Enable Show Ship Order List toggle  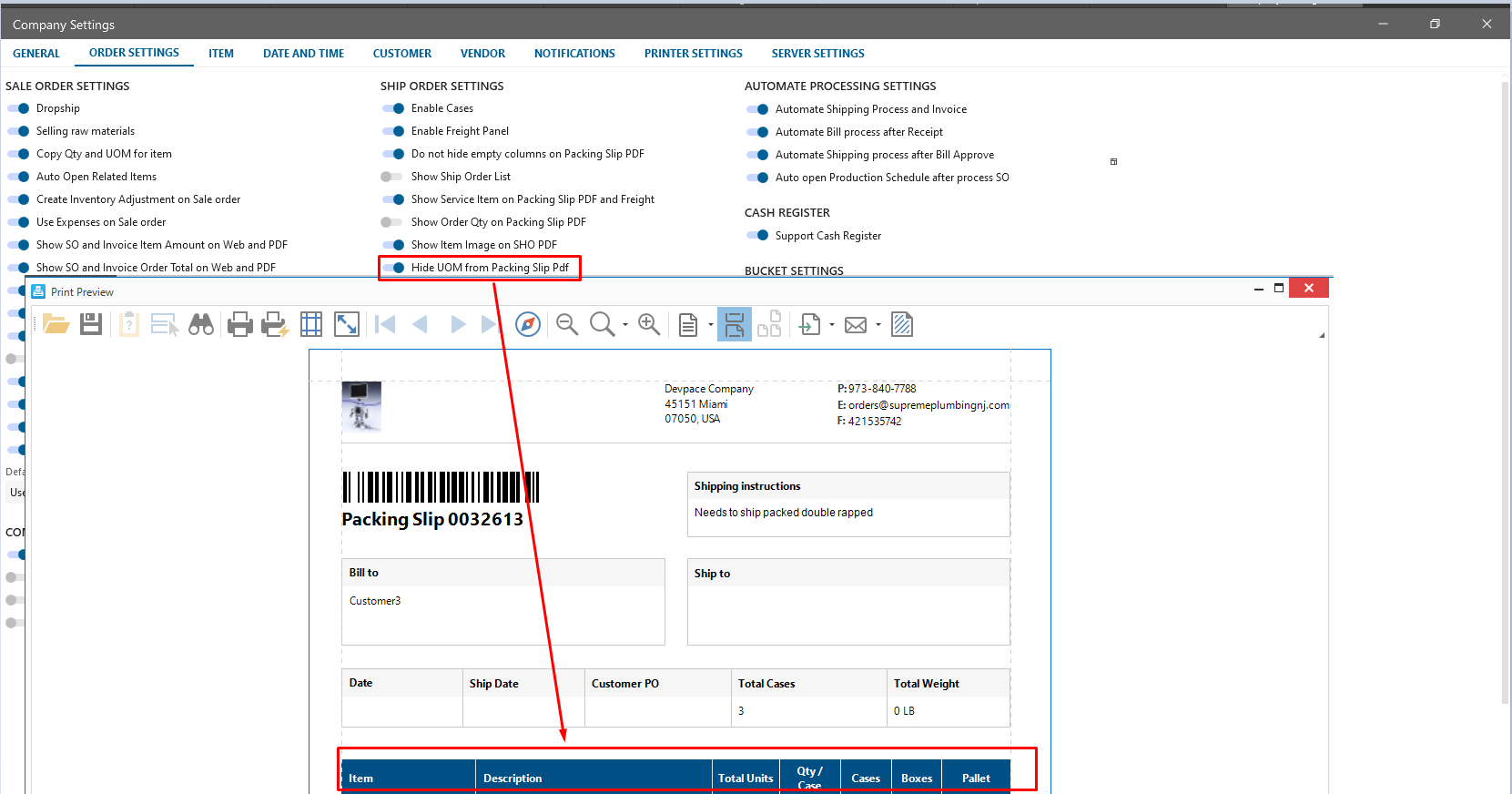coord(391,177)
